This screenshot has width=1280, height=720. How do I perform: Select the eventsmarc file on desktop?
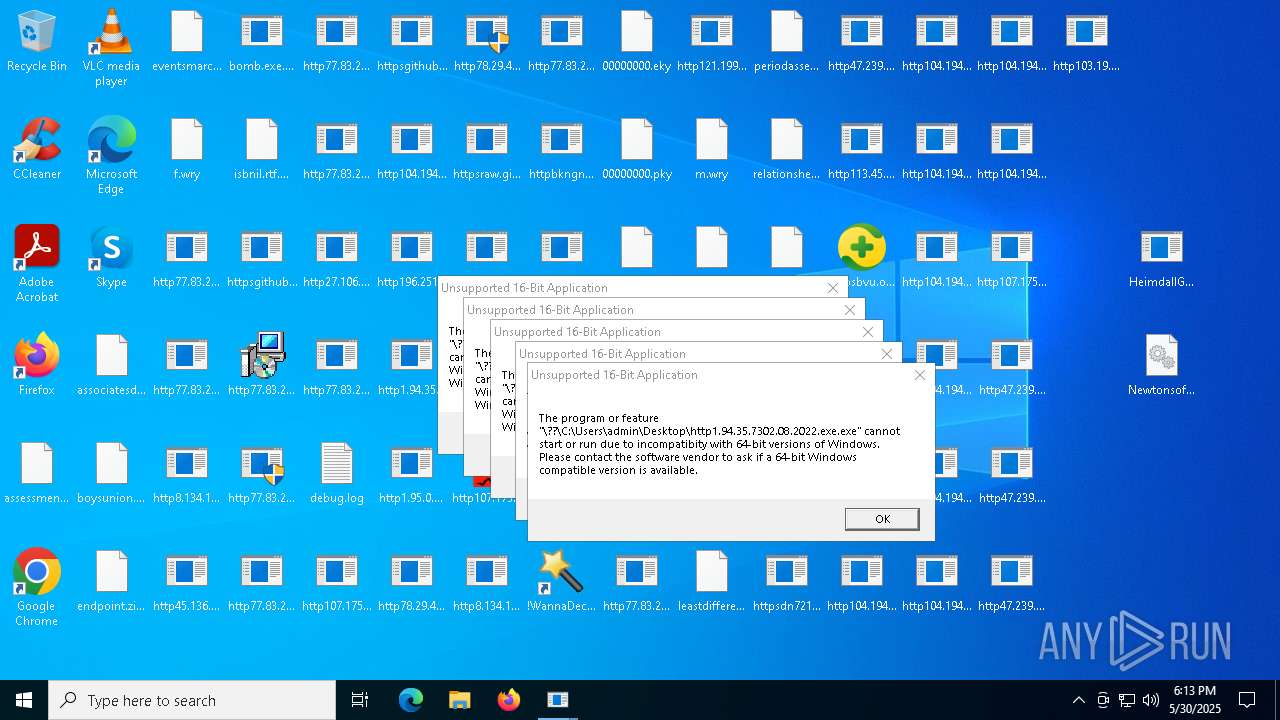pos(187,42)
